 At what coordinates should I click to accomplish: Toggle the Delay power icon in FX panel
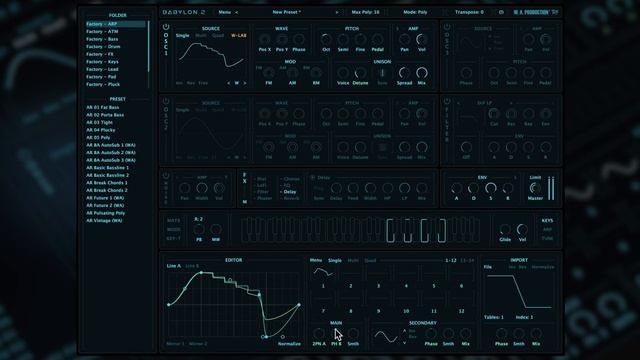(313, 178)
